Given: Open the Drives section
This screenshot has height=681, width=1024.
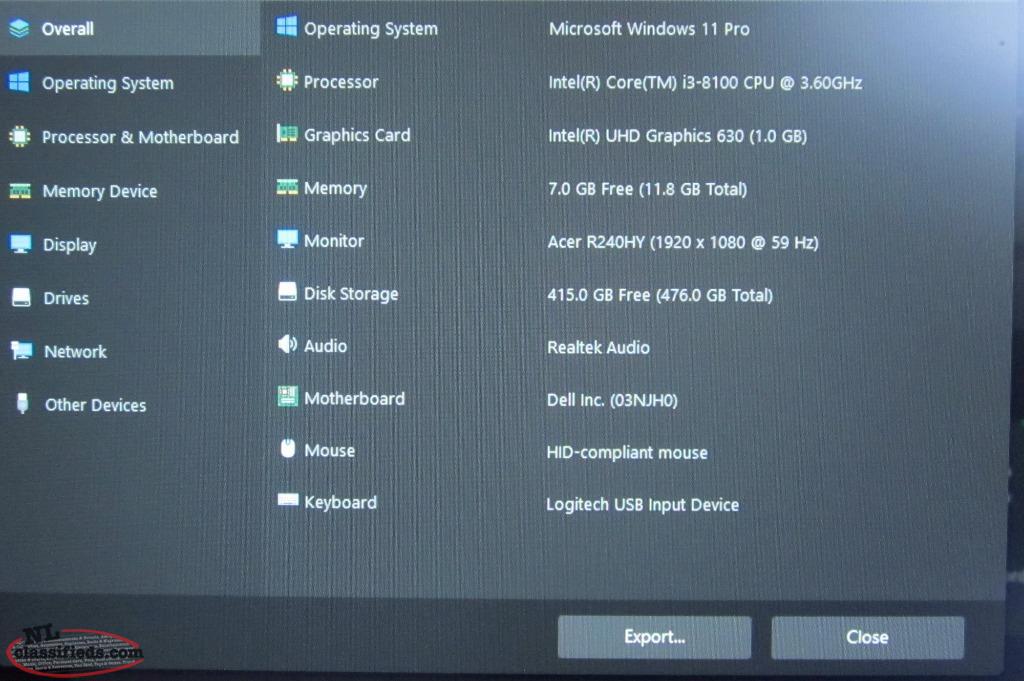Looking at the screenshot, I should [130, 298].
